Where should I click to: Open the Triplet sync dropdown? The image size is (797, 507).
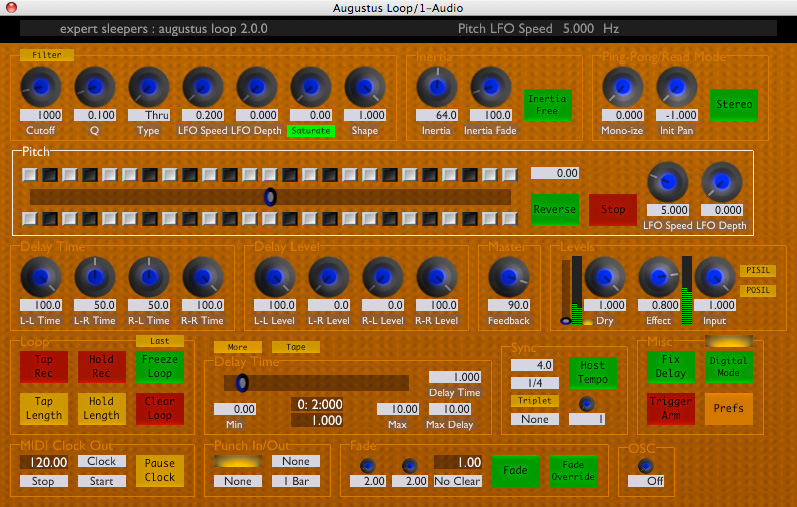535,401
